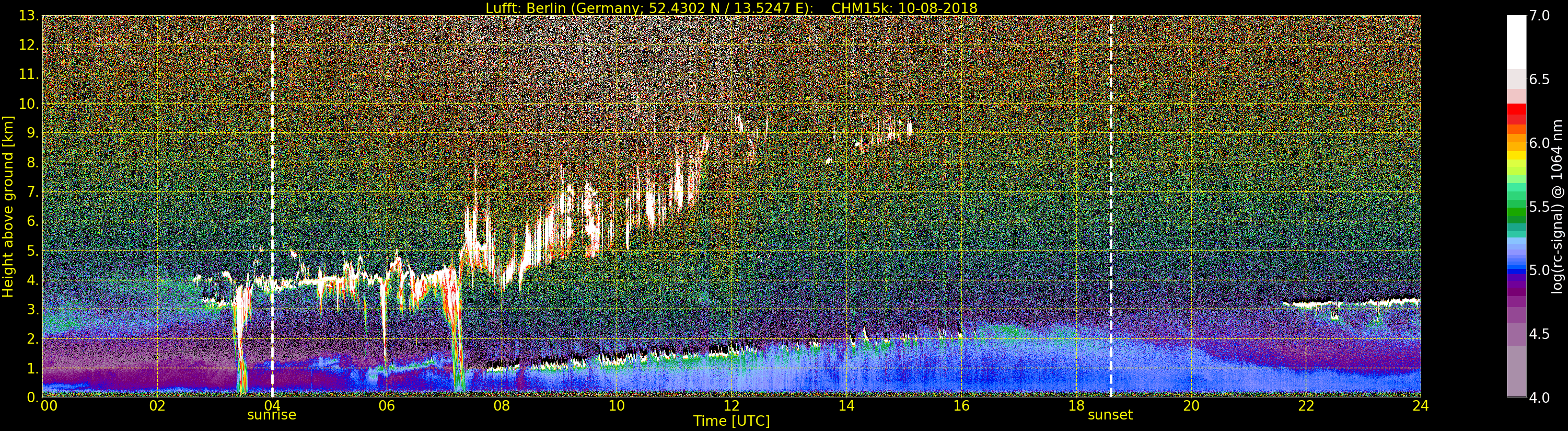
Task: Click the red segment of the colorbar
Action: pos(1516,110)
